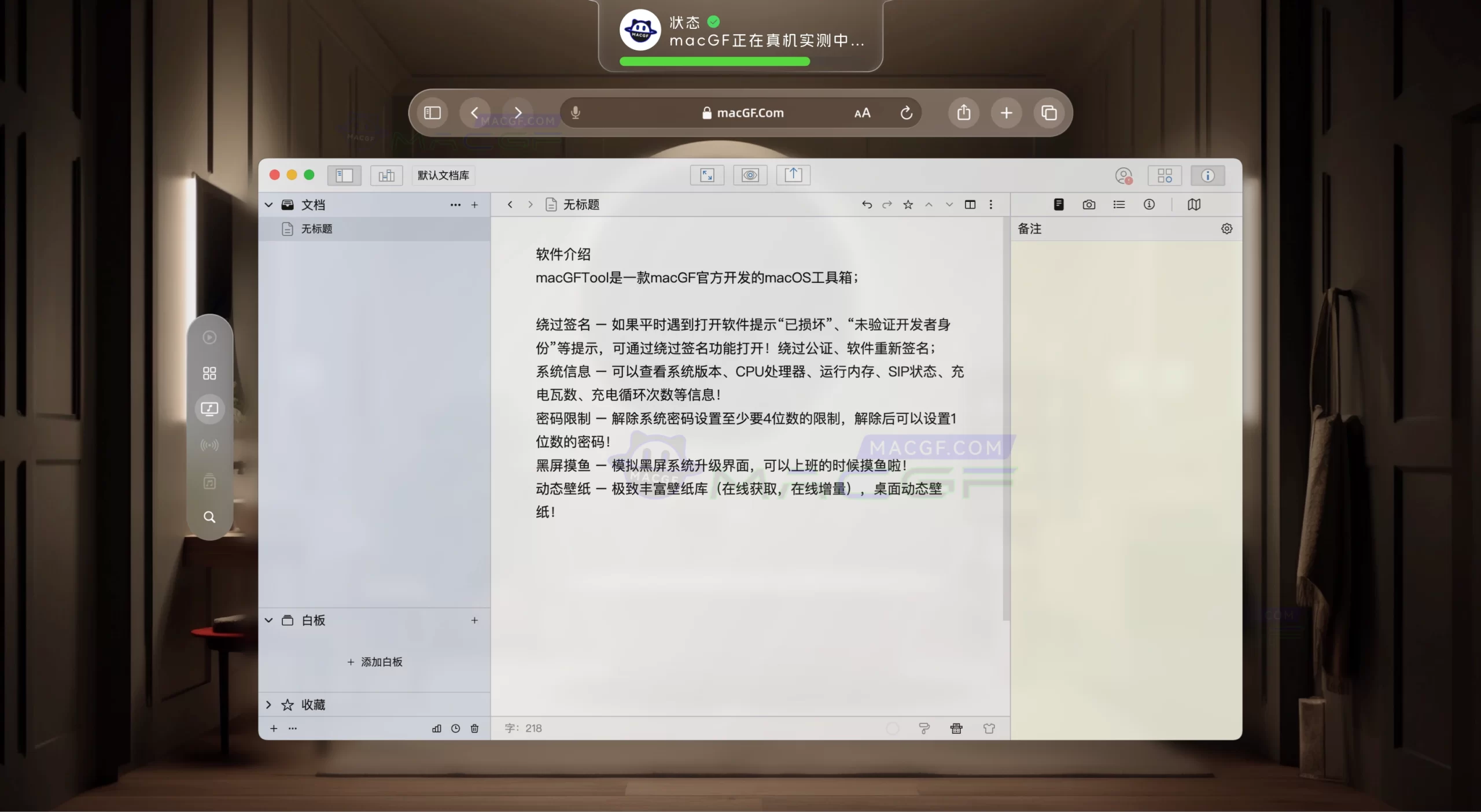Select the search icon in the floating dock
This screenshot has width=1481, height=812.
pos(209,517)
